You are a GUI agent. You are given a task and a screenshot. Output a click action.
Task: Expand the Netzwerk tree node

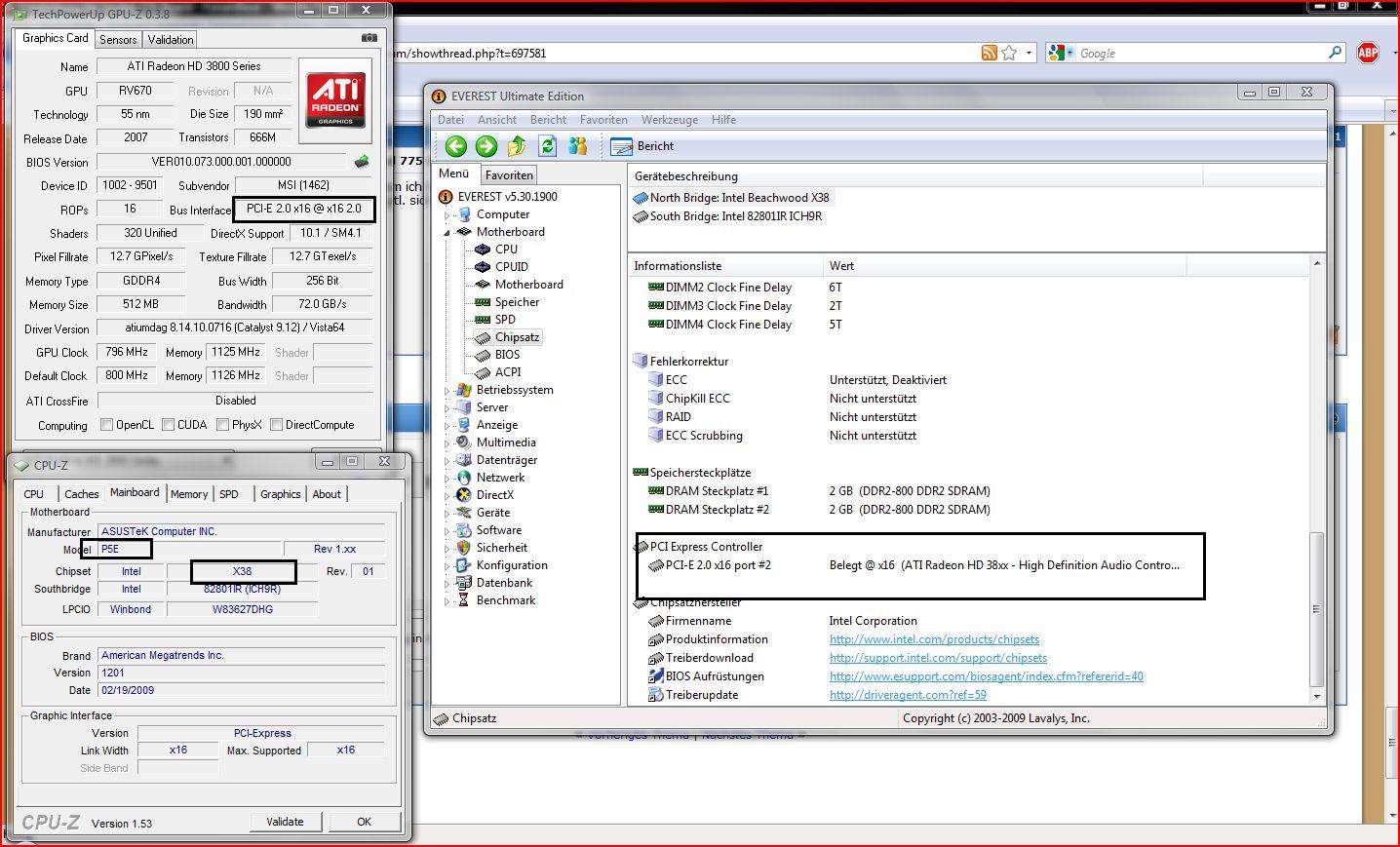[x=447, y=479]
